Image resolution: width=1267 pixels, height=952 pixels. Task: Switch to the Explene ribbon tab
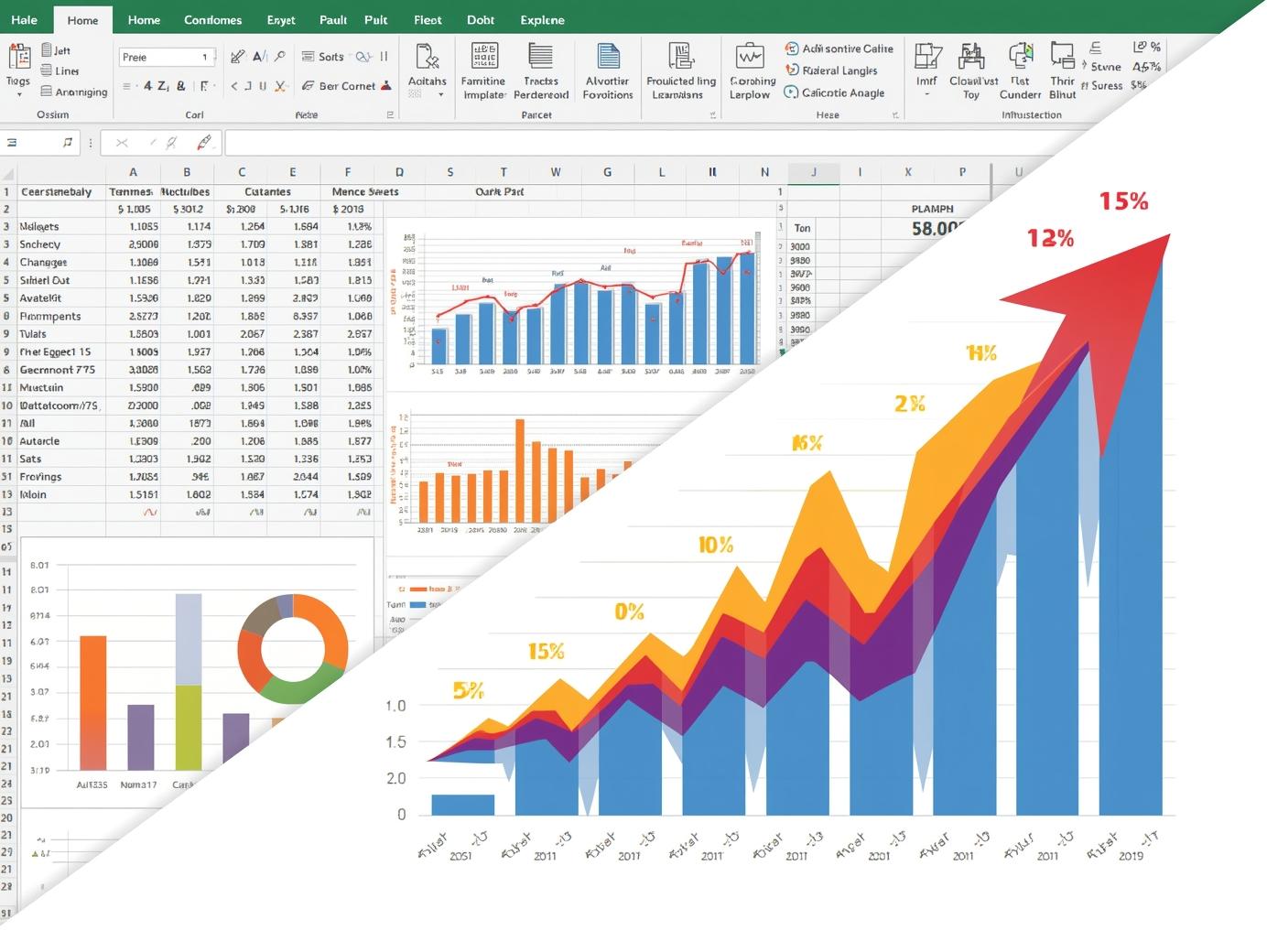[542, 19]
